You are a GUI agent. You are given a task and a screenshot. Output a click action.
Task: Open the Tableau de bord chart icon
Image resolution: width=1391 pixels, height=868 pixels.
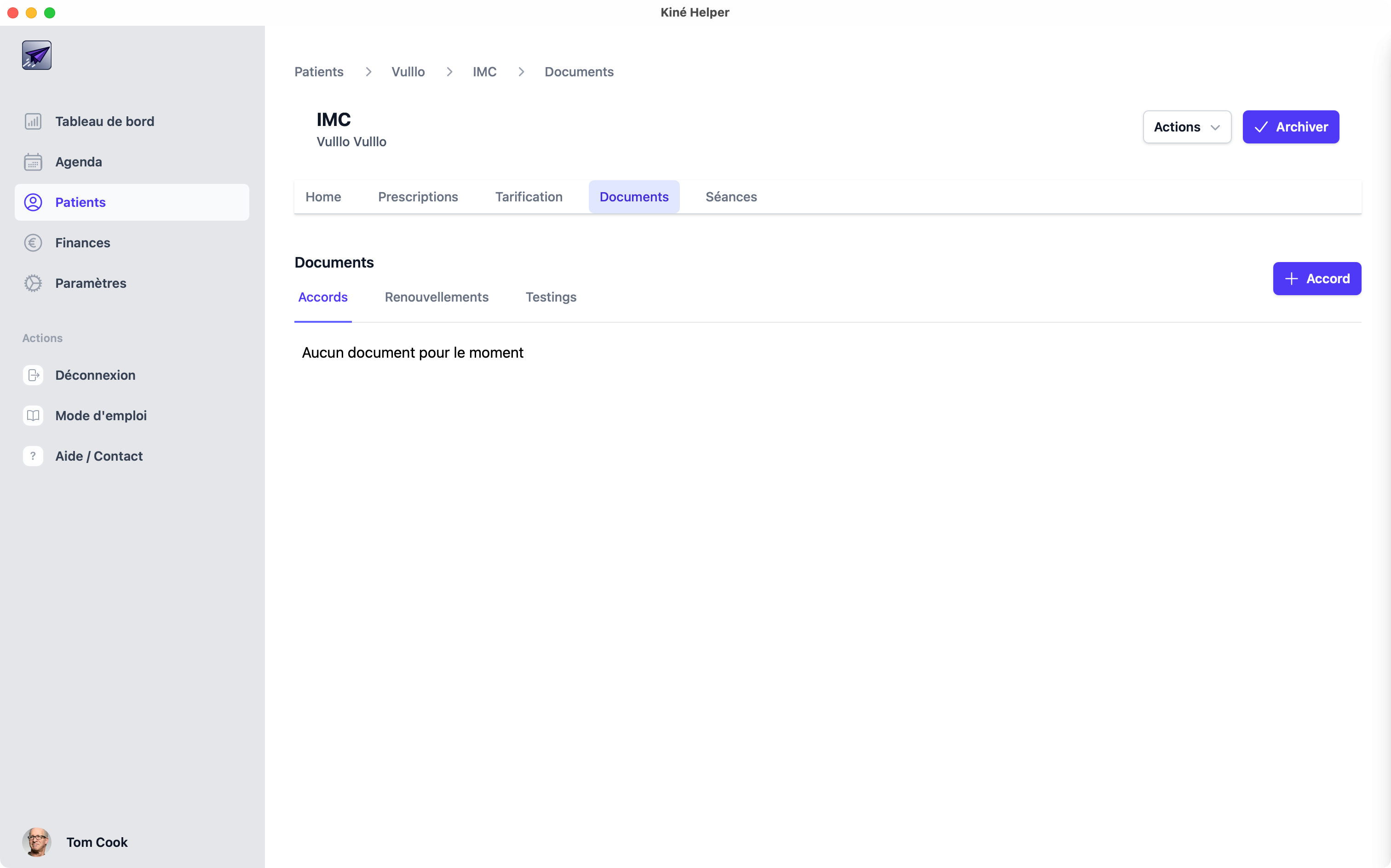click(x=33, y=121)
